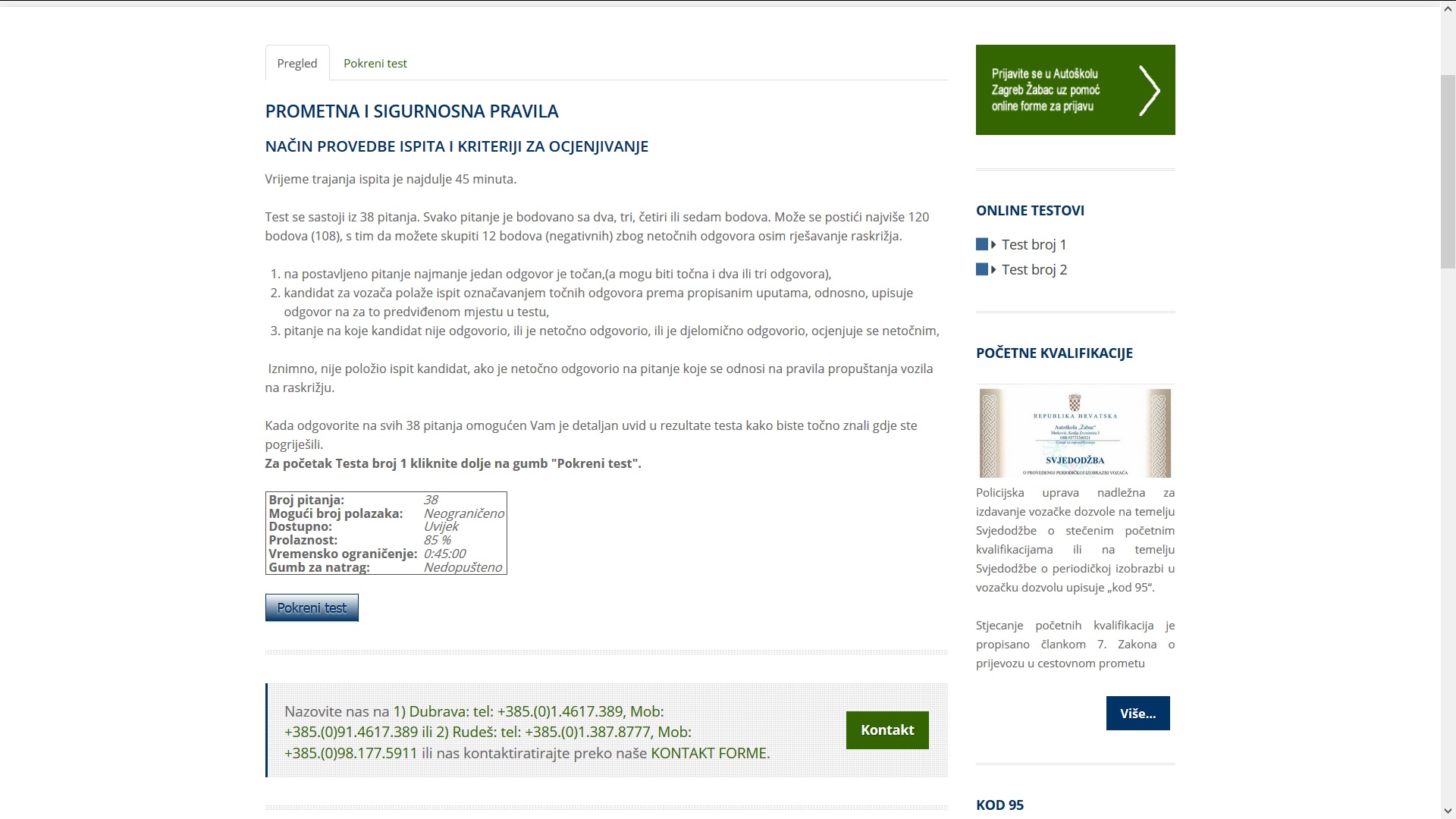Click the Vremensko ograničenje value 0:45:00
This screenshot has width=1456, height=819.
(444, 554)
